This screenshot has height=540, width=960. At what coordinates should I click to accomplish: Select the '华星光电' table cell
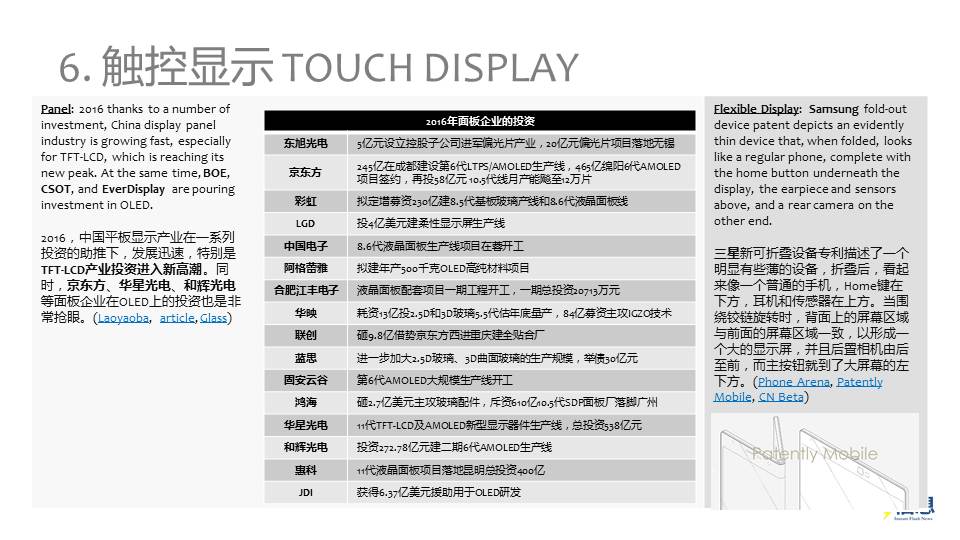(x=306, y=425)
